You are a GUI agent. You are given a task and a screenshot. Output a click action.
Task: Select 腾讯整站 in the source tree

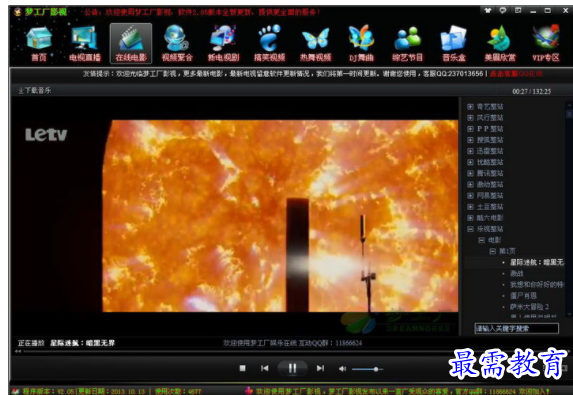pos(490,173)
